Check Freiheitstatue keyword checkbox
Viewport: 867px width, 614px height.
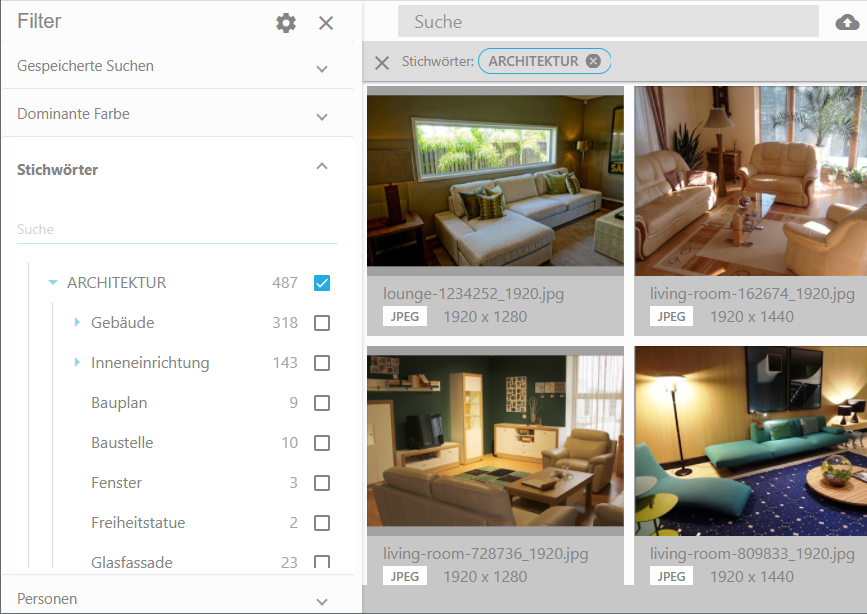point(322,523)
